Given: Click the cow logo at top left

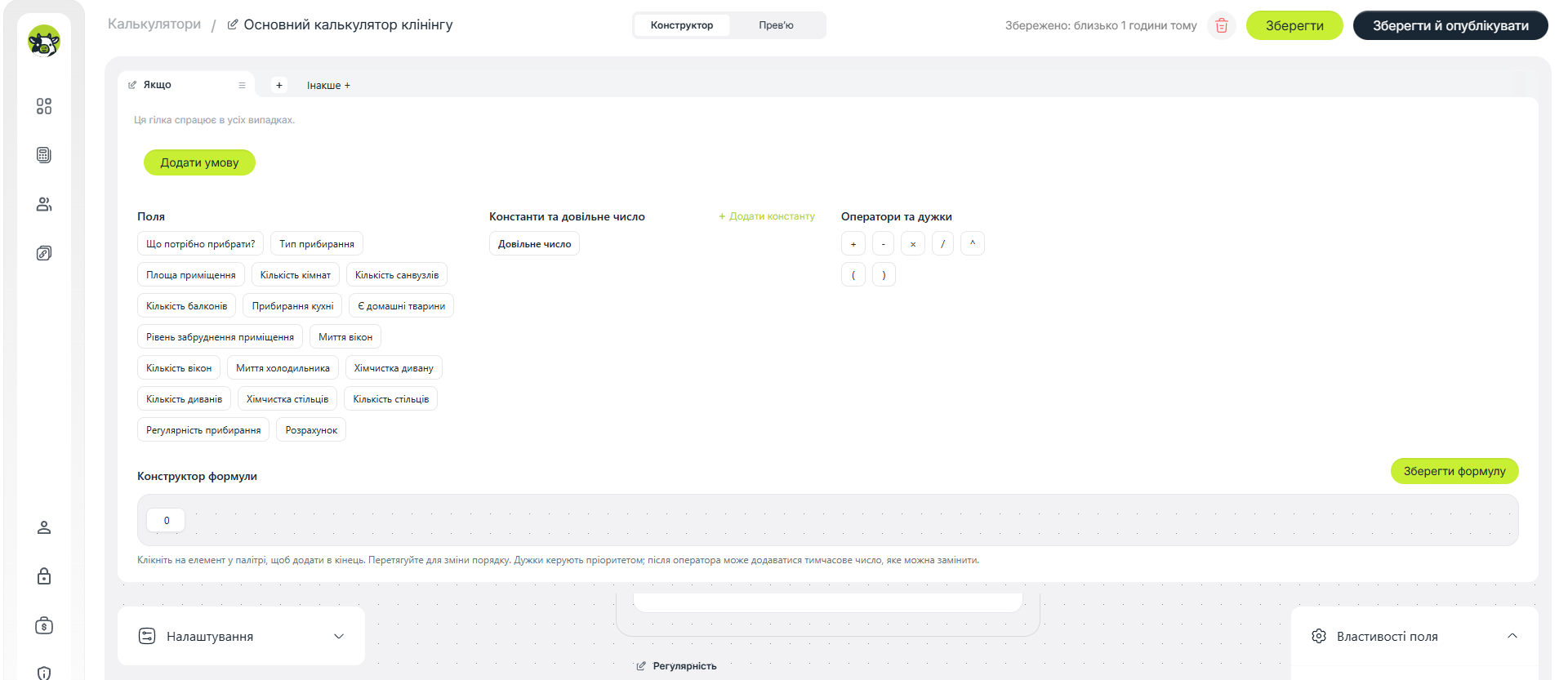Looking at the screenshot, I should tap(44, 41).
